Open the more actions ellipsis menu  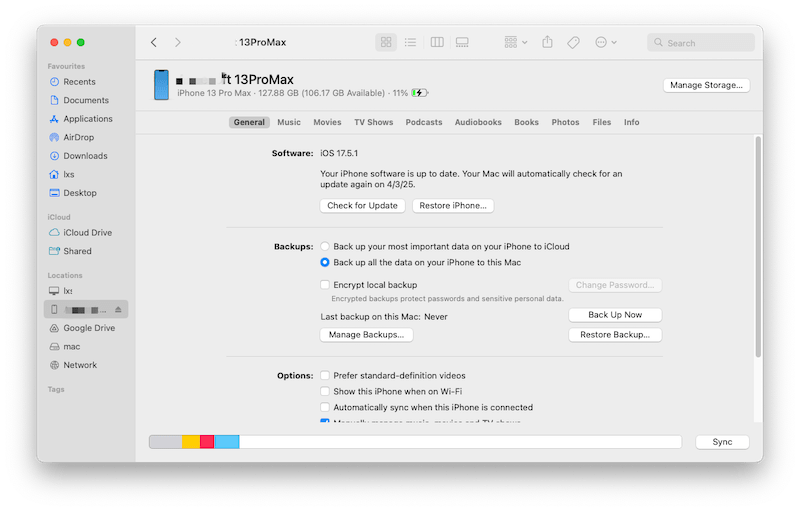[x=605, y=43]
